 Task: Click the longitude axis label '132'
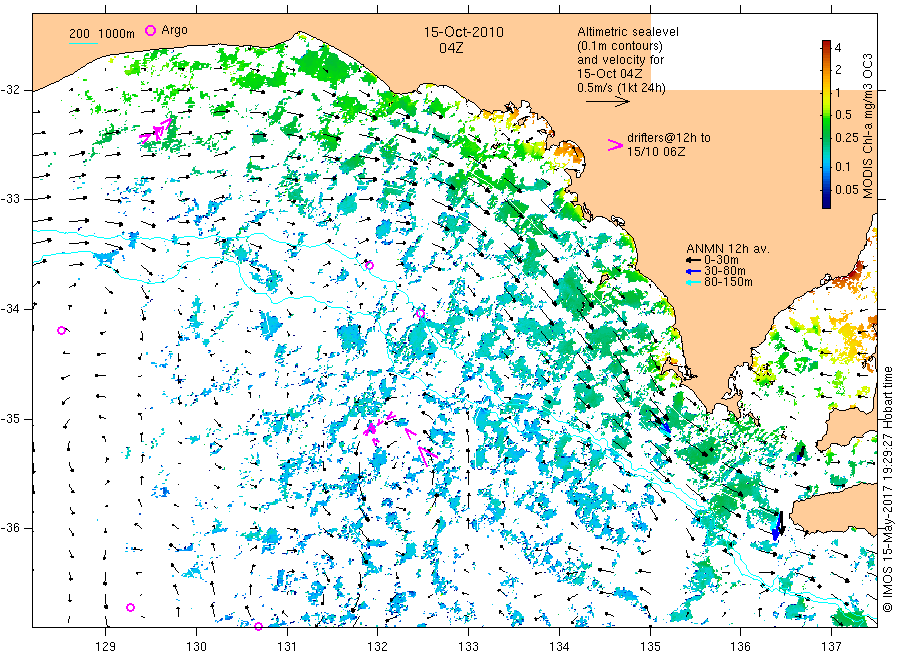378,647
